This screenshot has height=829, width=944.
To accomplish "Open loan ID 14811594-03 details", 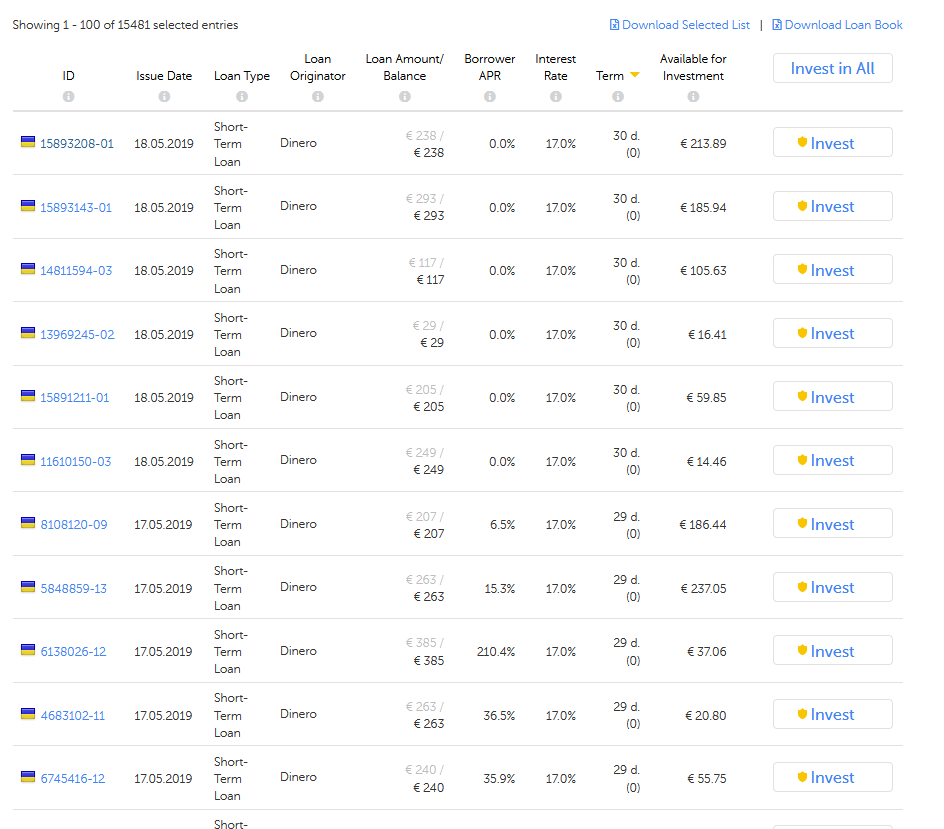I will click(x=76, y=271).
